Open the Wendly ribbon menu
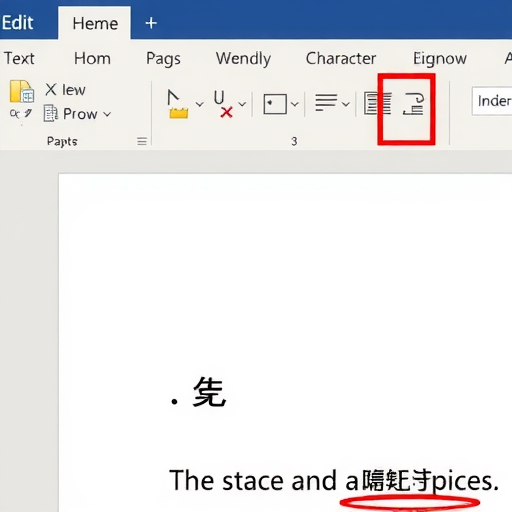Image resolution: width=512 pixels, height=512 pixels. (243, 59)
